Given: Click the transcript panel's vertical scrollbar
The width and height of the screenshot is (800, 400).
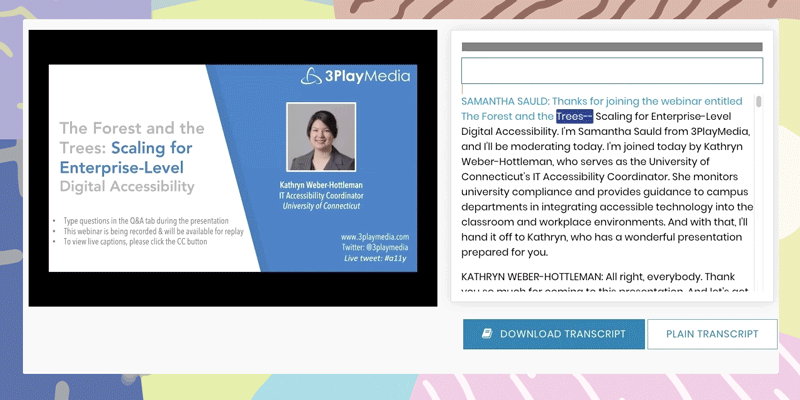Looking at the screenshot, I should tap(759, 101).
